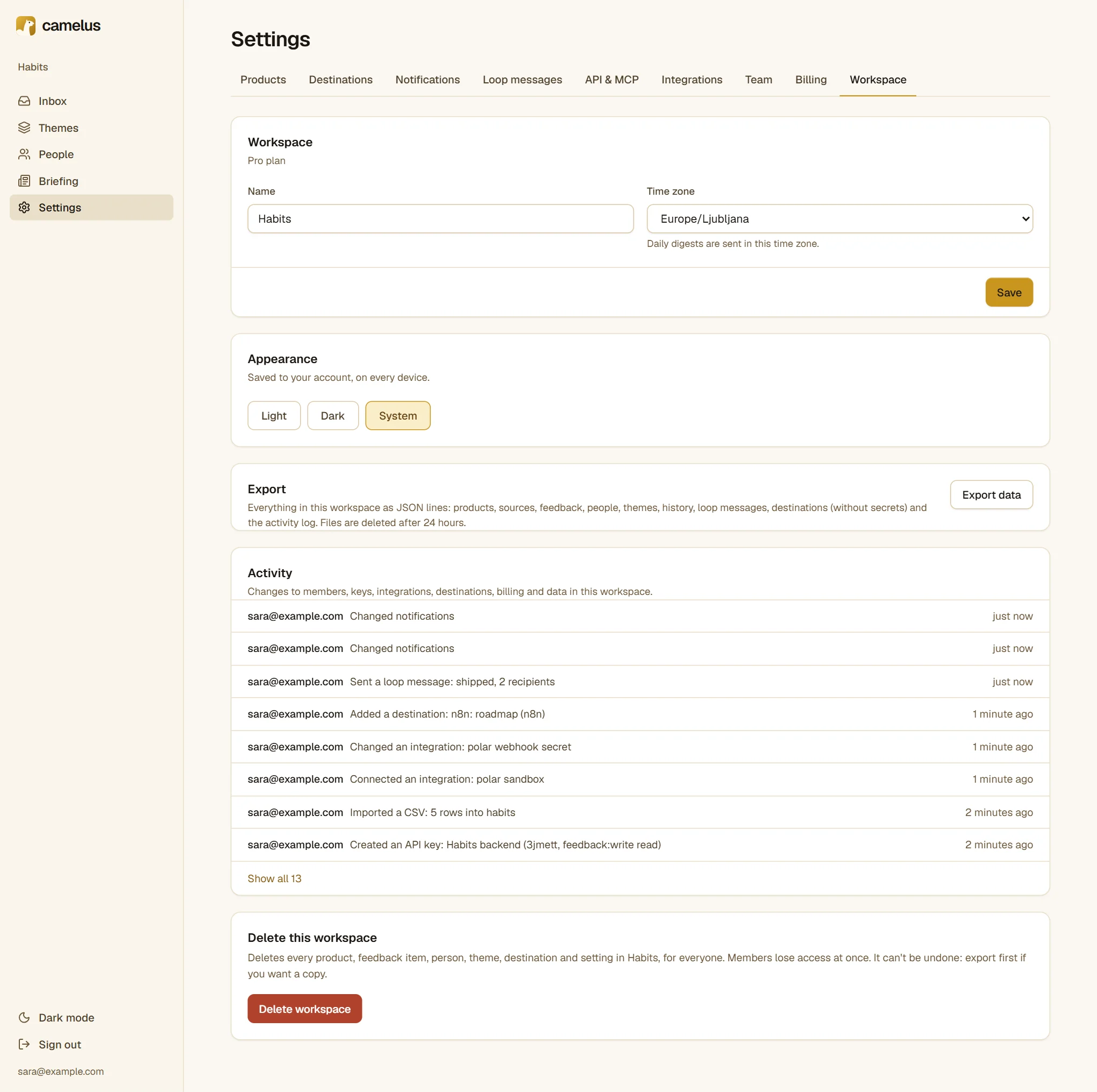Open the Time zone dropdown
The width and height of the screenshot is (1097, 1092).
click(x=840, y=218)
